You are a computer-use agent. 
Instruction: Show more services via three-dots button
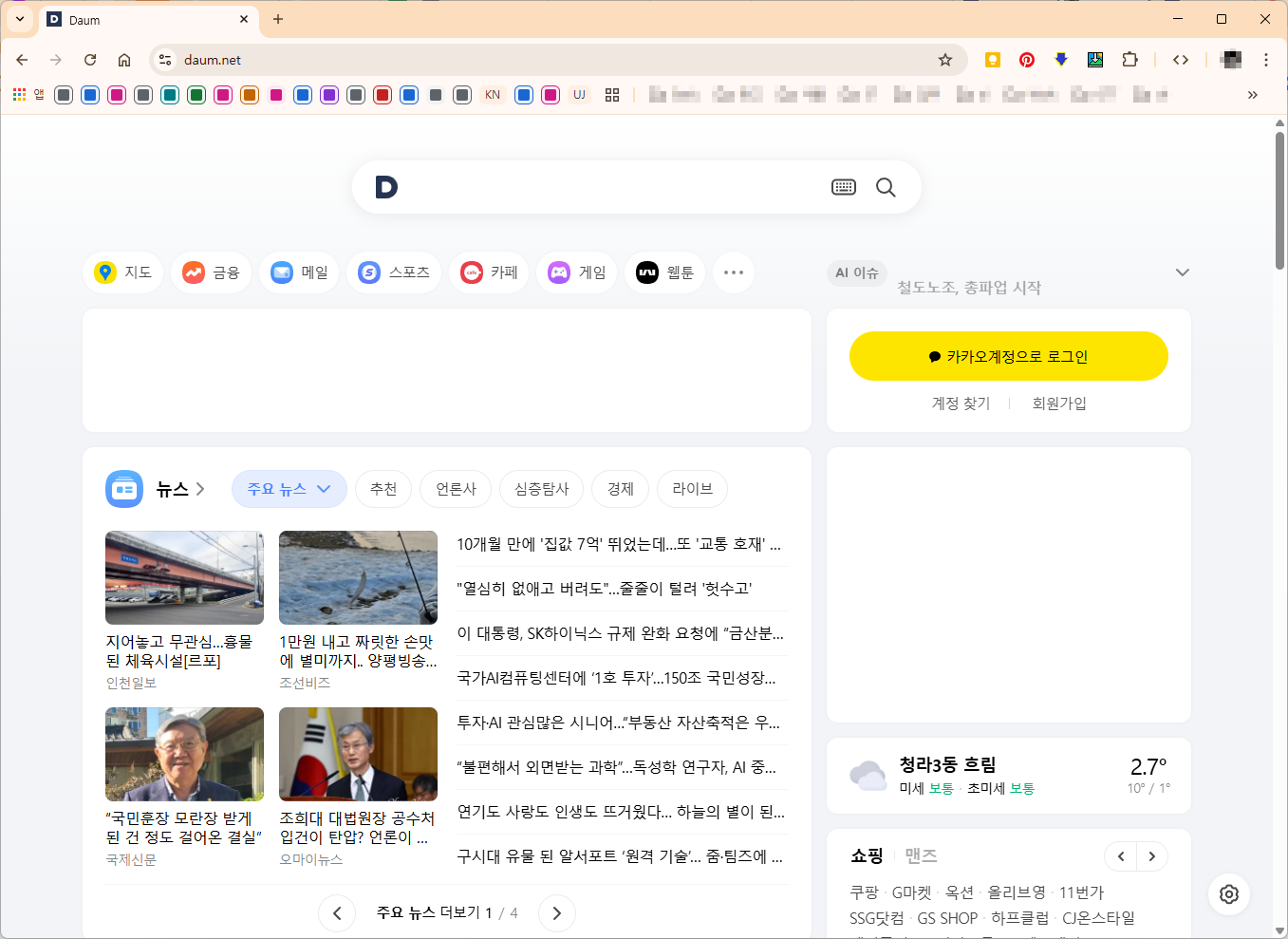734,272
